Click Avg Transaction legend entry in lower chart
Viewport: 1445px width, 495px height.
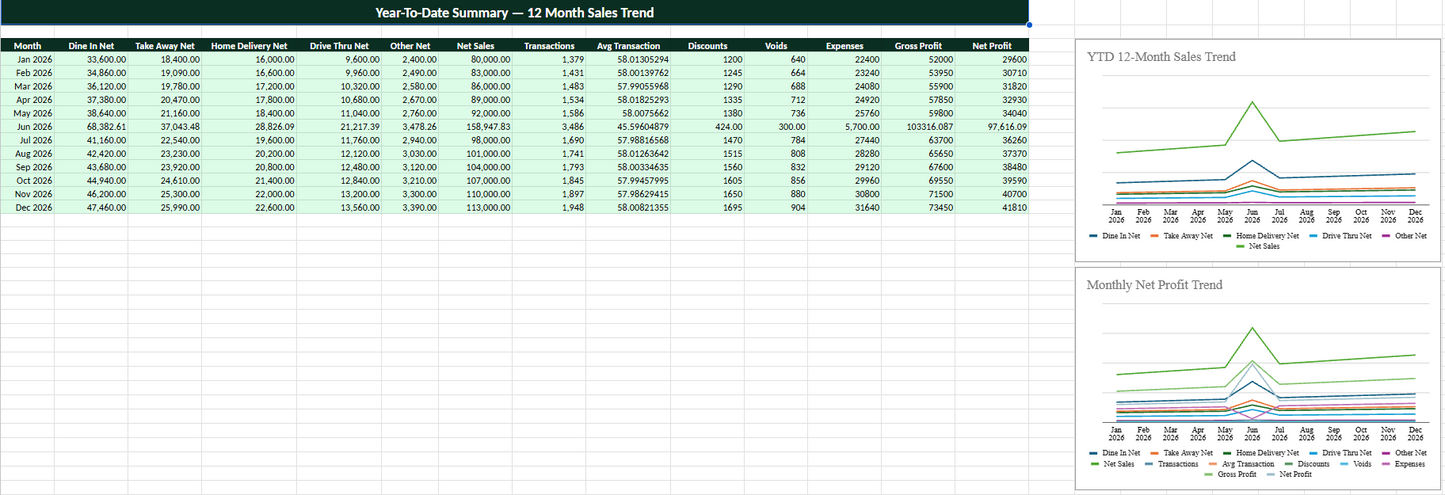point(1241,464)
